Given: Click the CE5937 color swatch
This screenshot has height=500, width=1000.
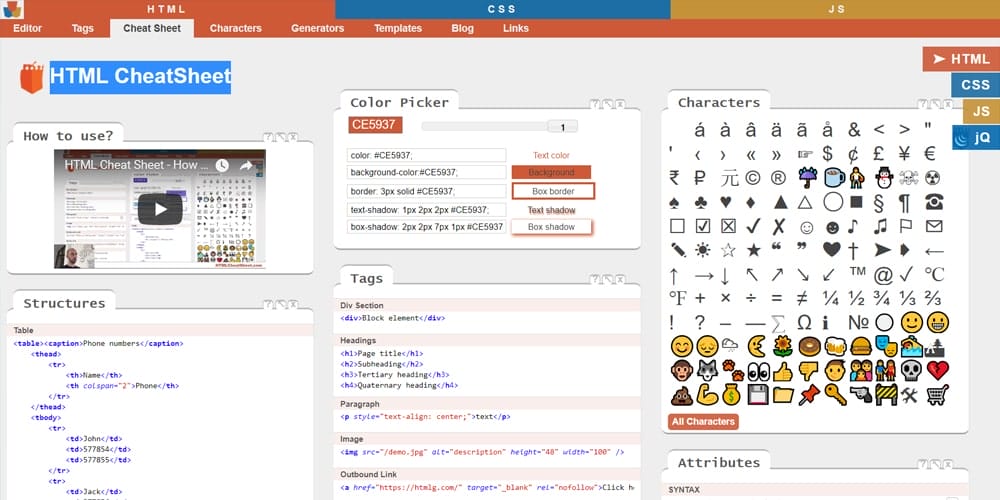Looking at the screenshot, I should point(375,125).
